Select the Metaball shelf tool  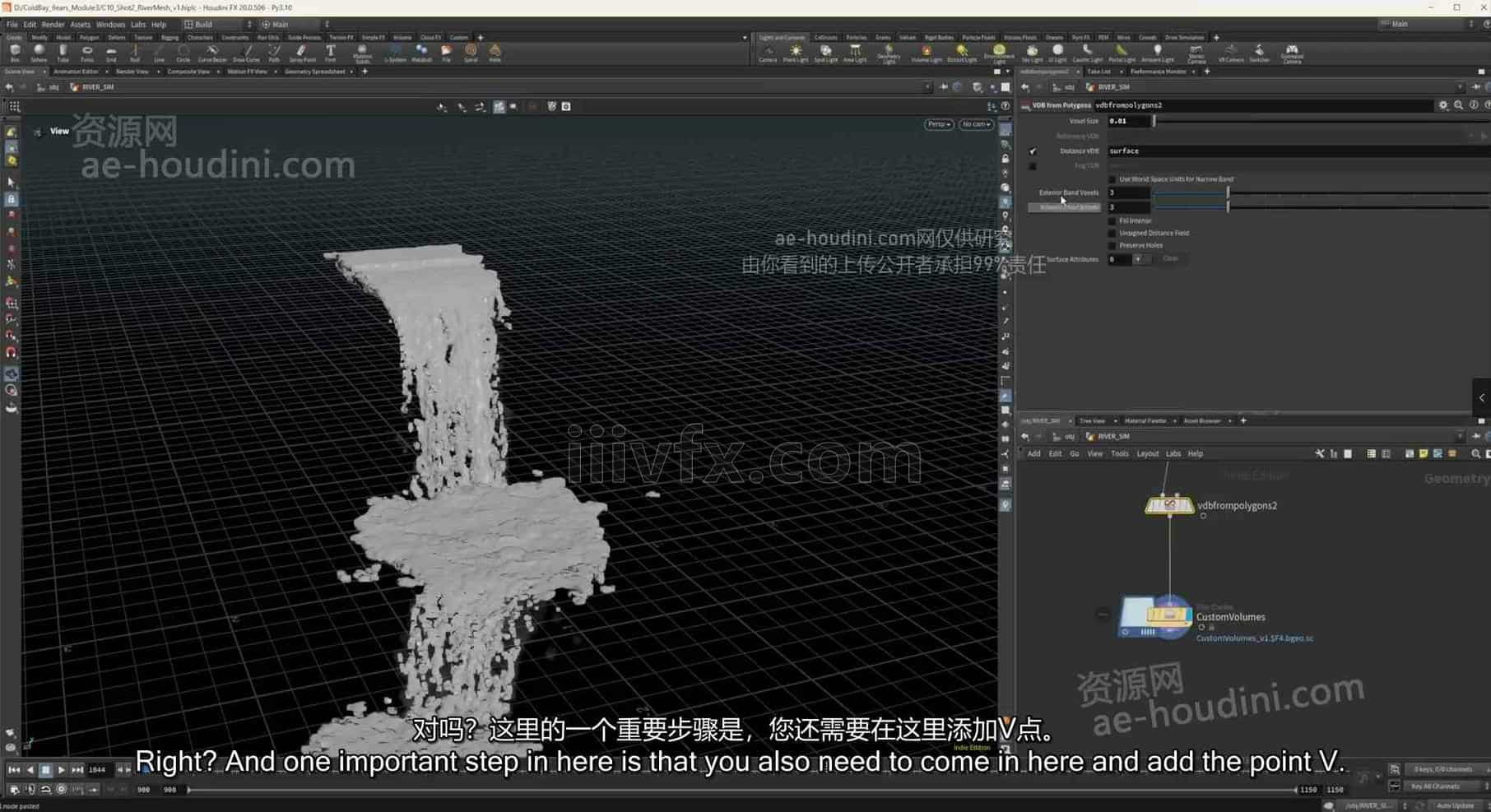421,53
